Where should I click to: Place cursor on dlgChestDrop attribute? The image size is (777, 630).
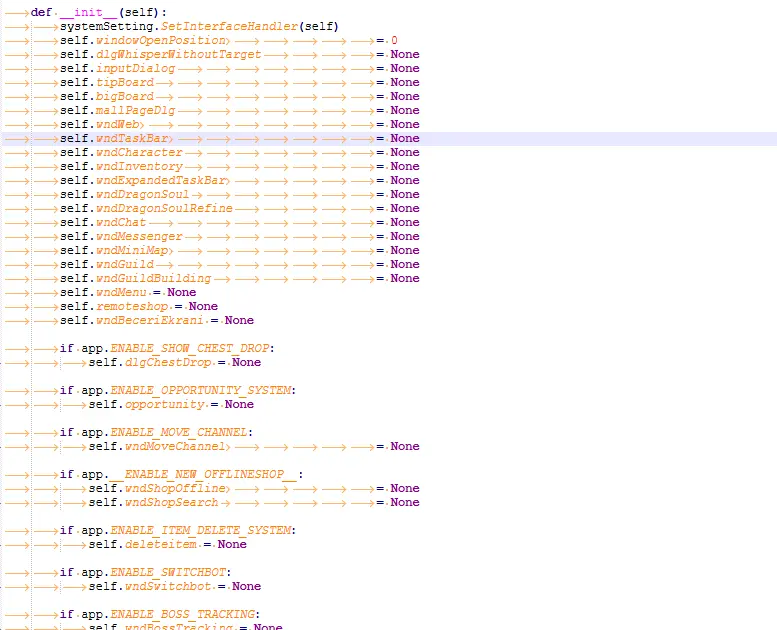[168, 362]
